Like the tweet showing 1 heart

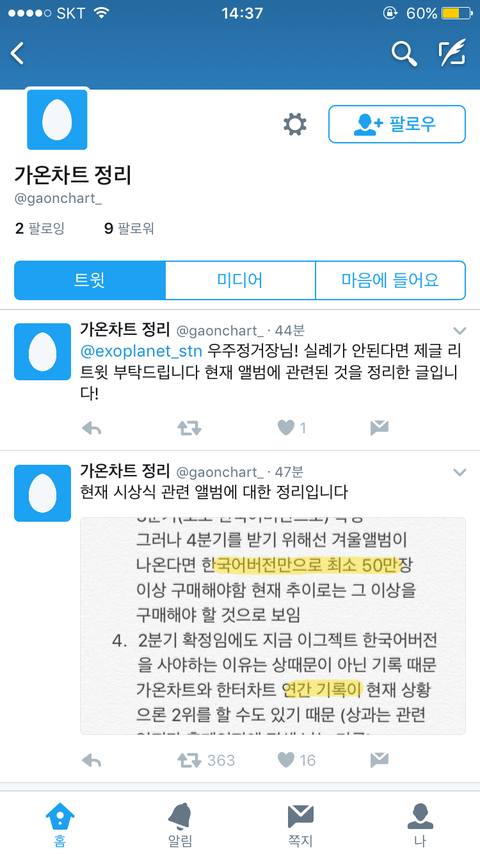point(286,428)
